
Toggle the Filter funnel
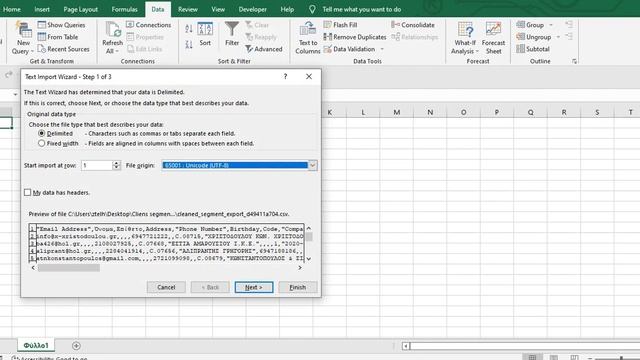(x=232, y=34)
